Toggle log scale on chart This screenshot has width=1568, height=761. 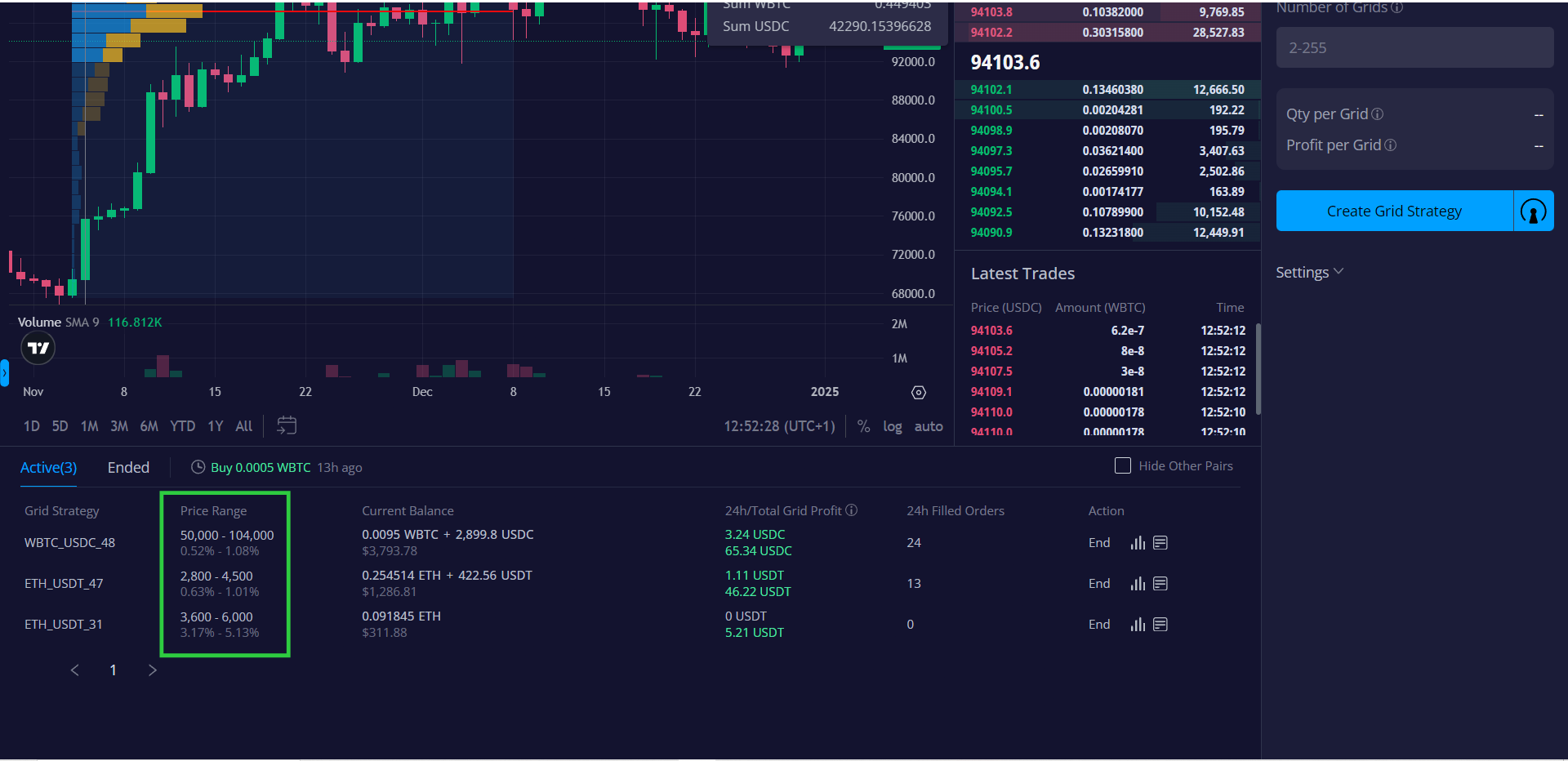point(893,426)
